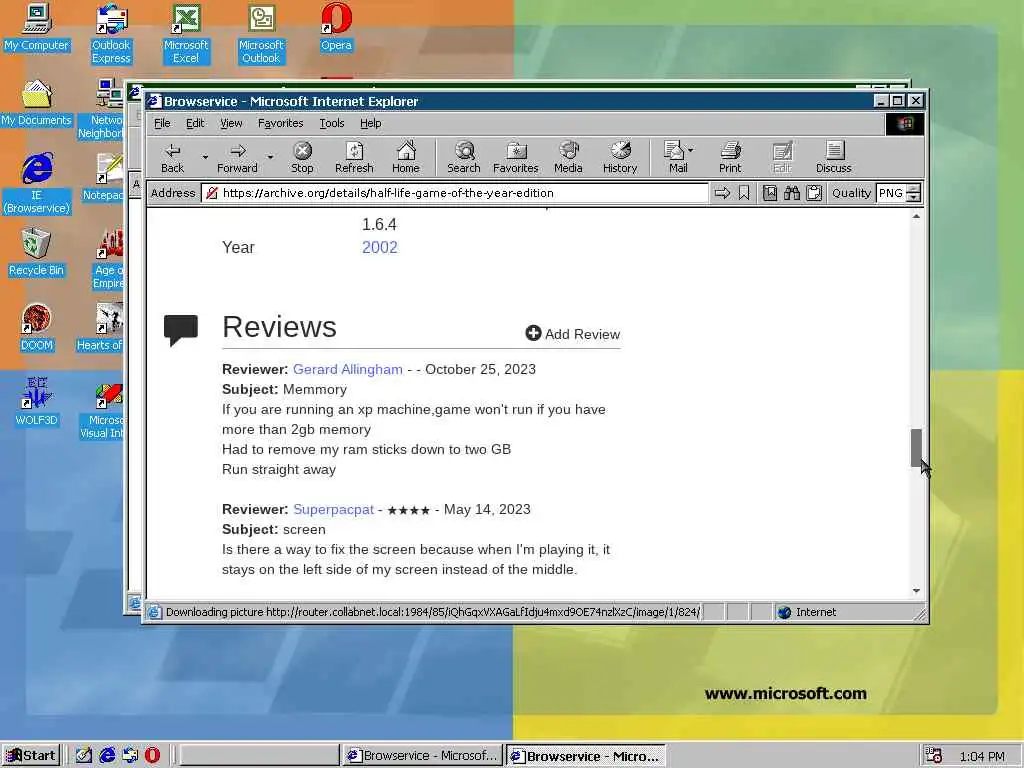Open the Help menu

point(370,123)
